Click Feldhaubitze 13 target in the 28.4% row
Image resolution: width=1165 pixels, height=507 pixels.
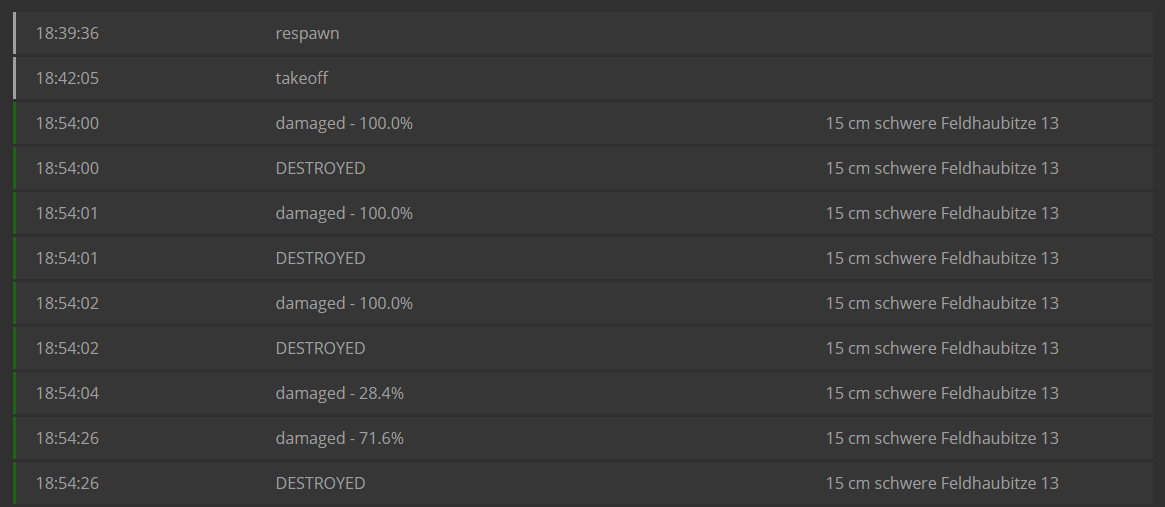pos(942,393)
